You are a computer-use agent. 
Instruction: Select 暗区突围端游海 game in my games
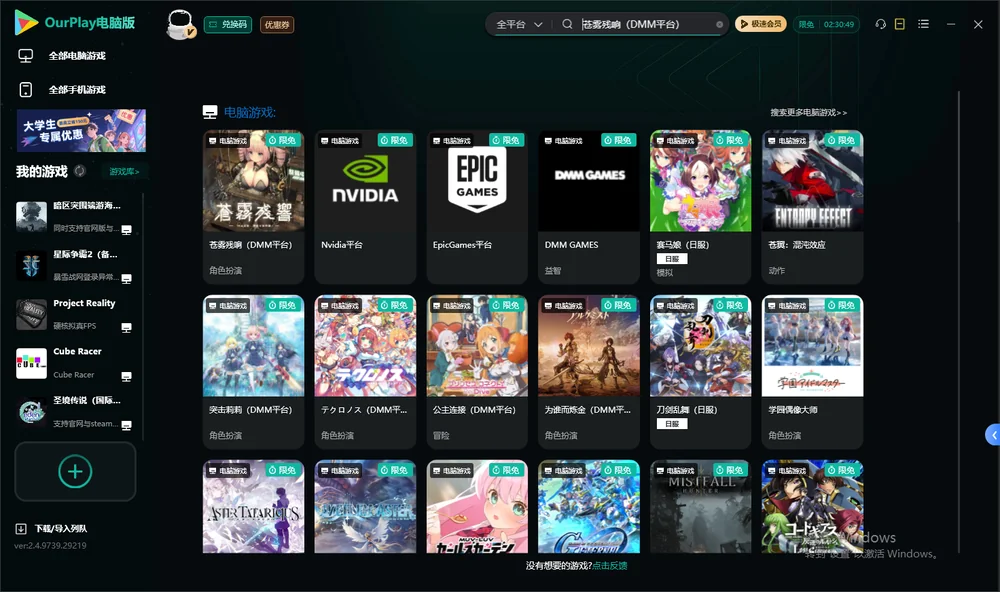(75, 216)
